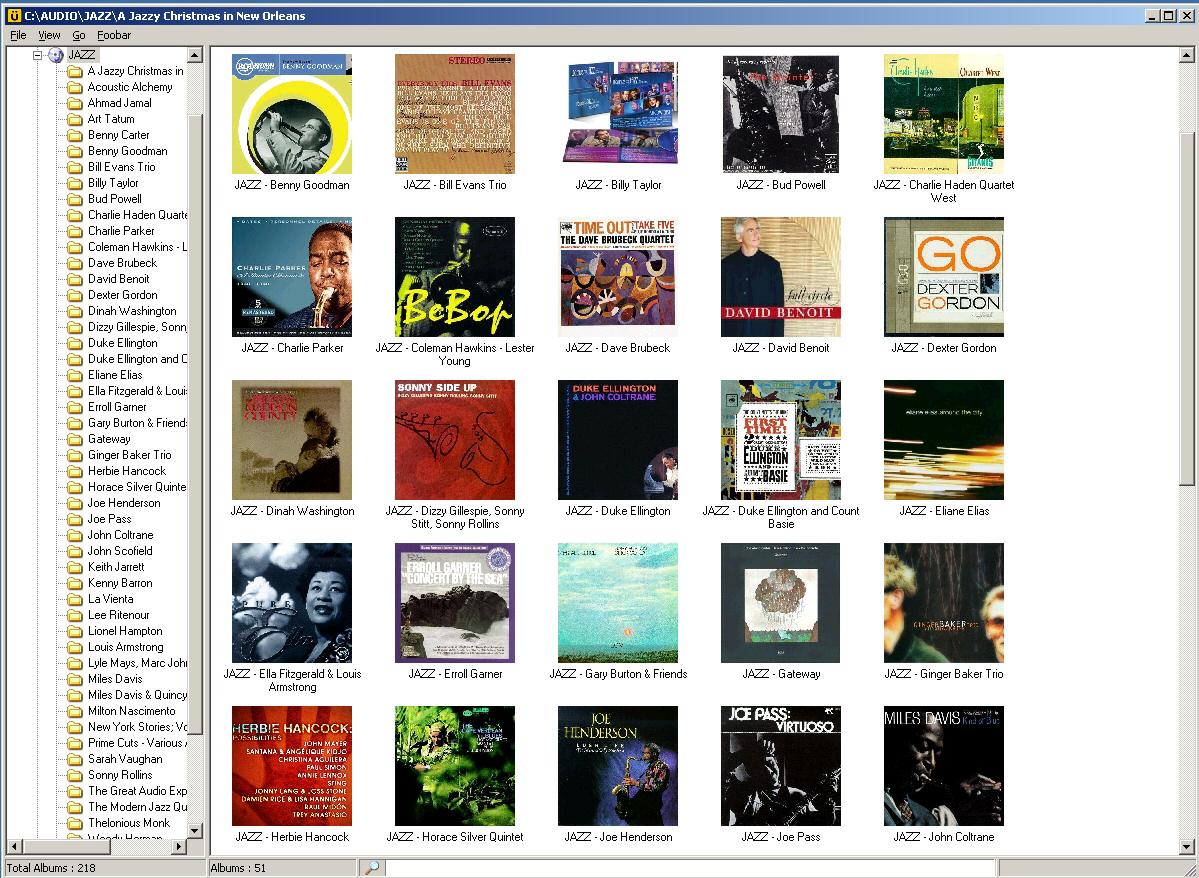The width and height of the screenshot is (1199, 878).
Task: Focus the search input field
Action: click(690, 867)
